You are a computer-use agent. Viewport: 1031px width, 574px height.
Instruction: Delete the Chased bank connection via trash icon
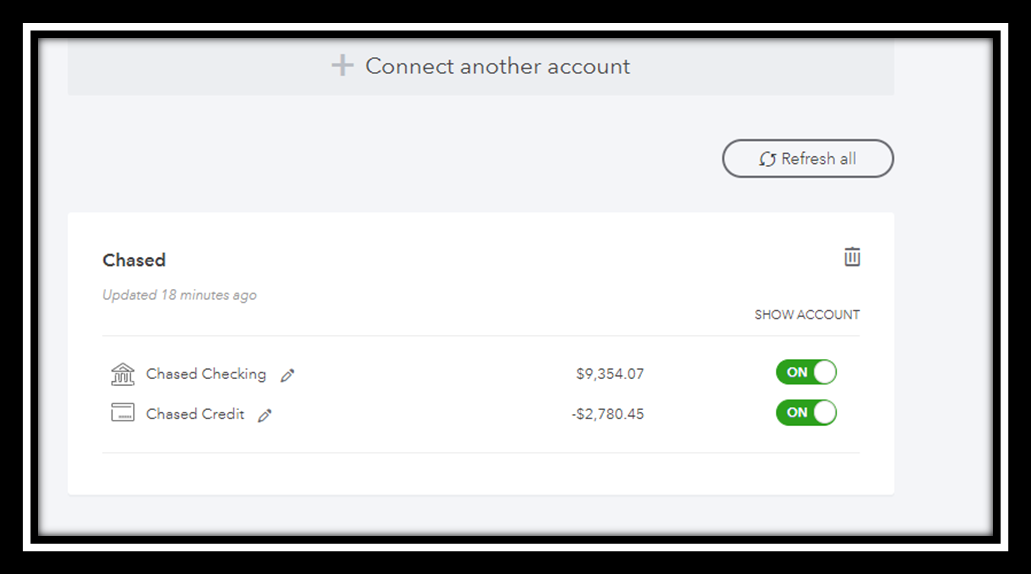pyautogui.click(x=852, y=257)
